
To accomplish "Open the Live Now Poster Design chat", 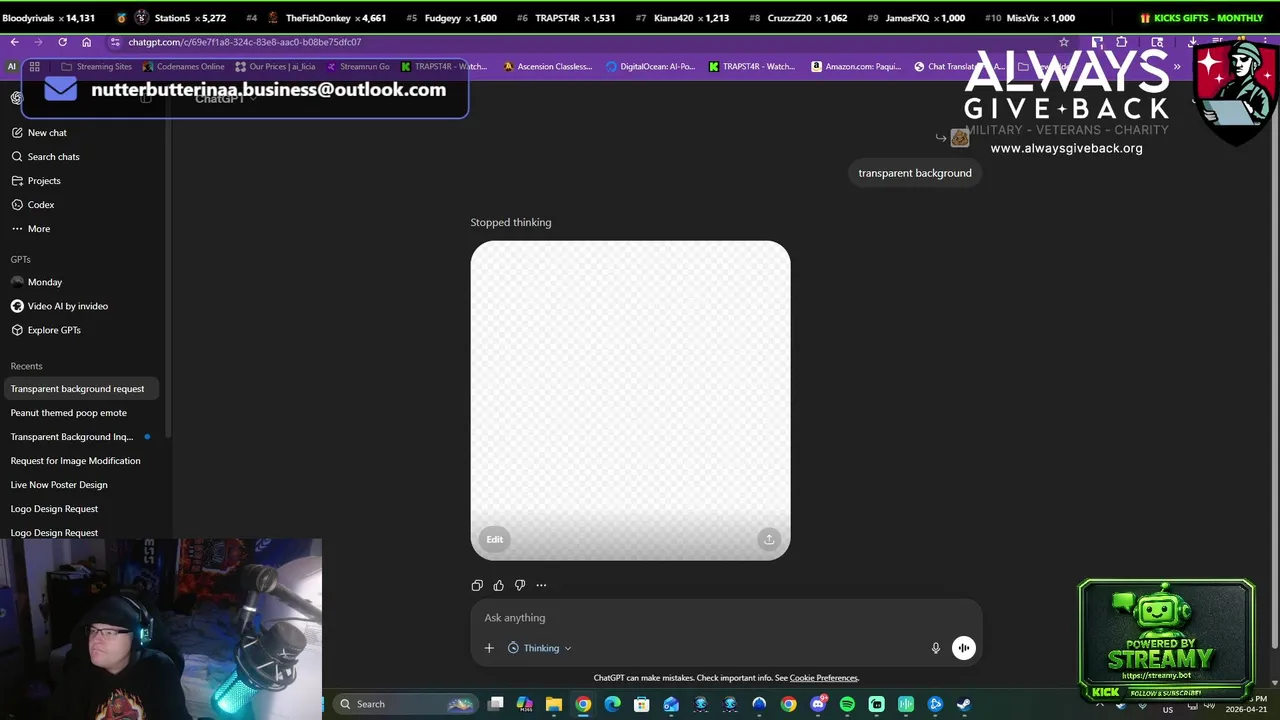I will [82, 485].
